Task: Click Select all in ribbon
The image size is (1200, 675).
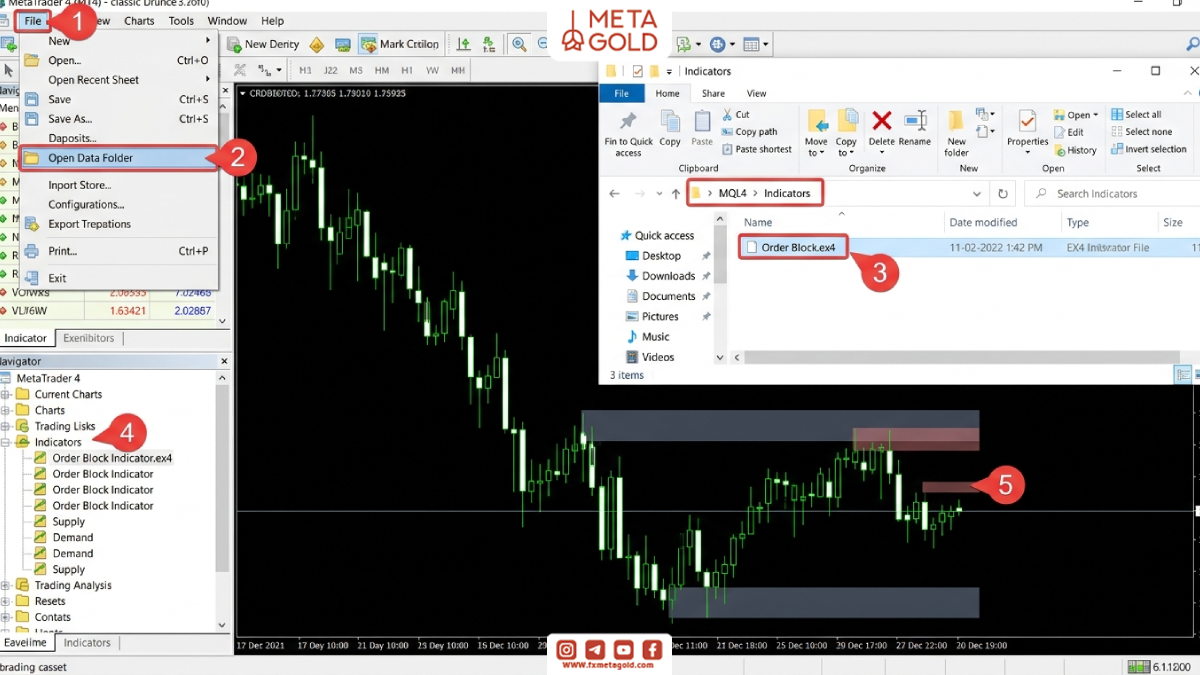Action: pyautogui.click(x=1136, y=114)
